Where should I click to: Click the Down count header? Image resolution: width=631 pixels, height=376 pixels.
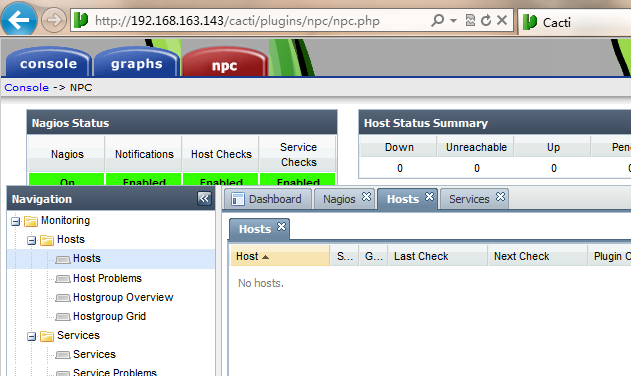point(399,147)
